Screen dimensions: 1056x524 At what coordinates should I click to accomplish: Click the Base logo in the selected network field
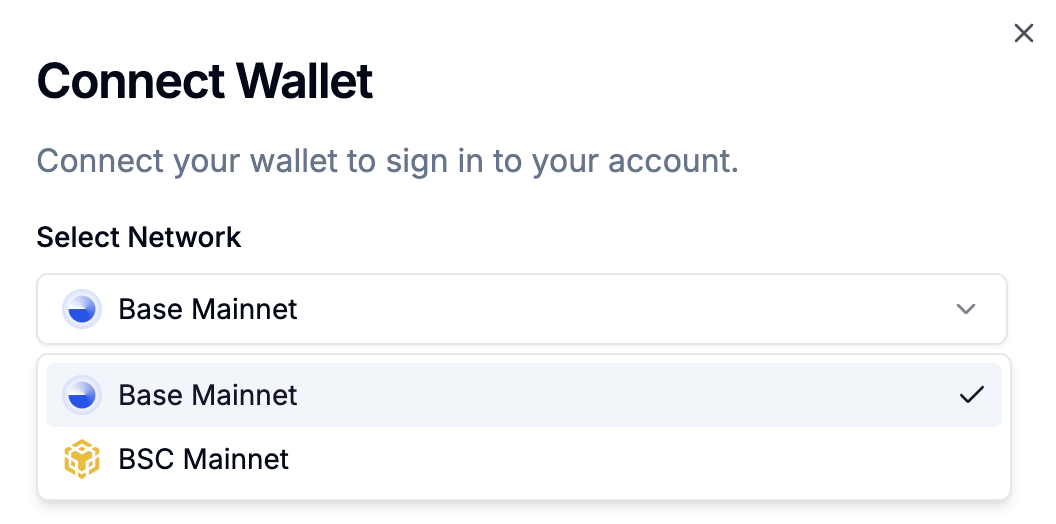(82, 309)
